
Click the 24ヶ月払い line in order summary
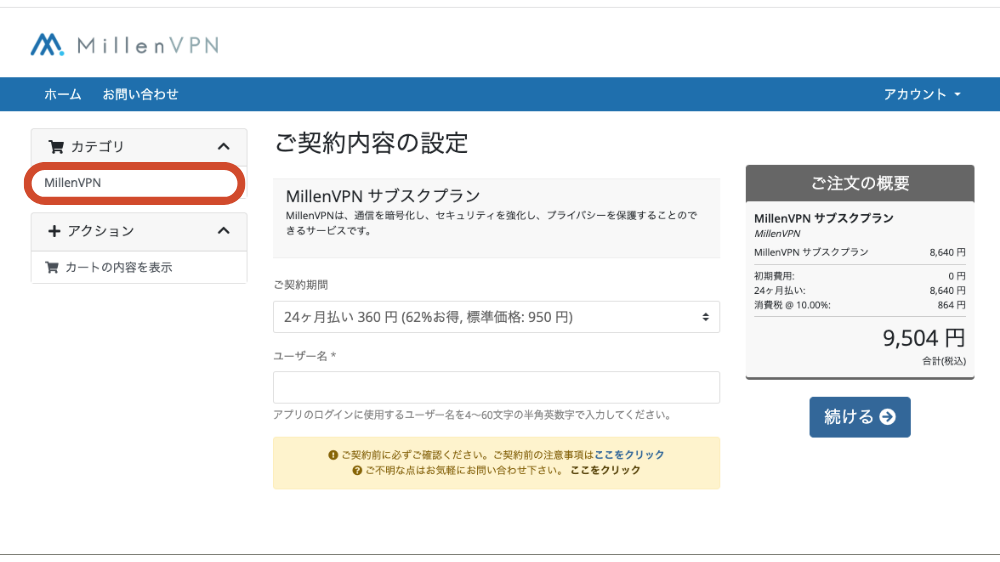(860, 290)
